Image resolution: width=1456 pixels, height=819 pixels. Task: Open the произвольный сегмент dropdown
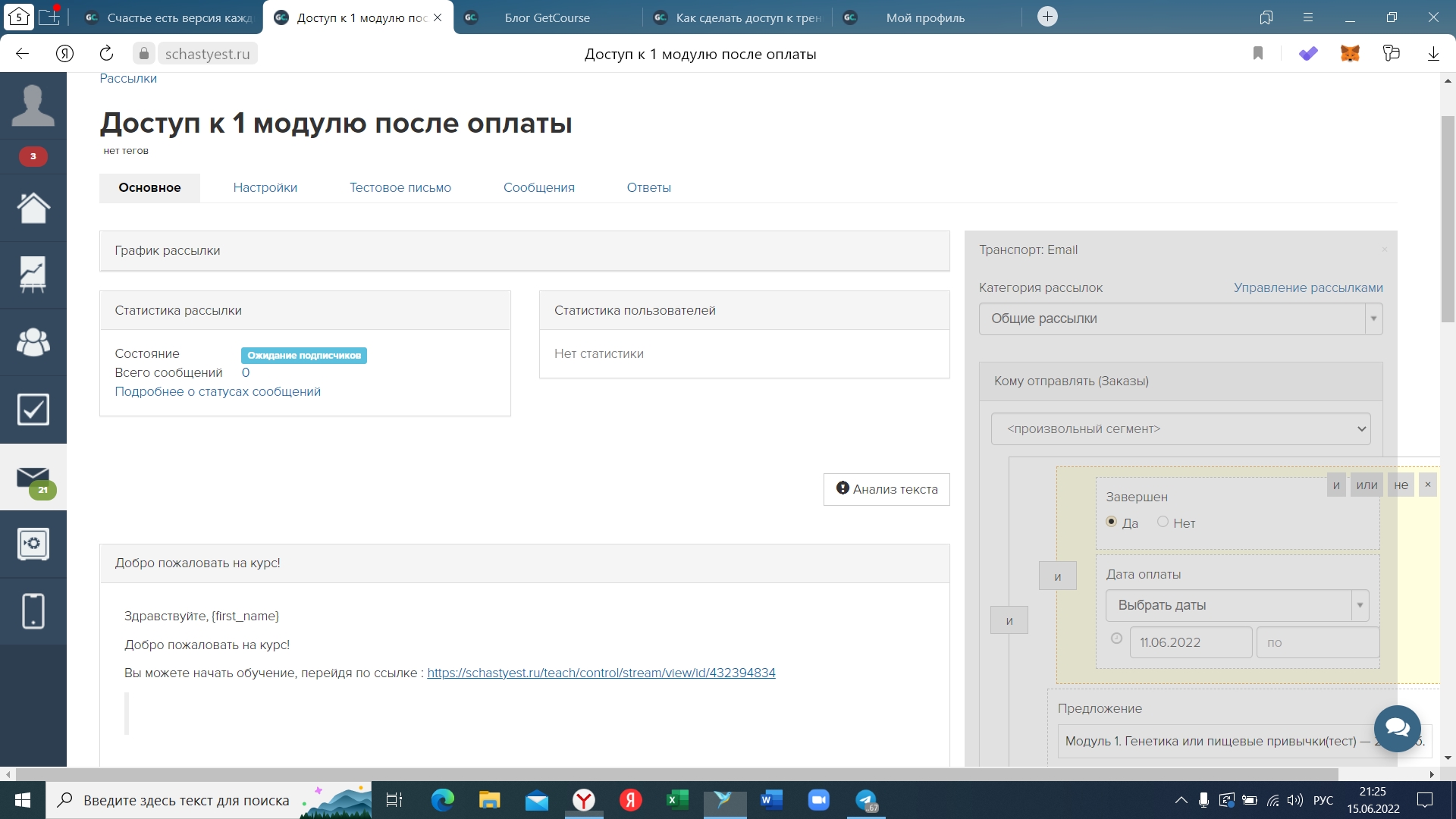(1180, 429)
